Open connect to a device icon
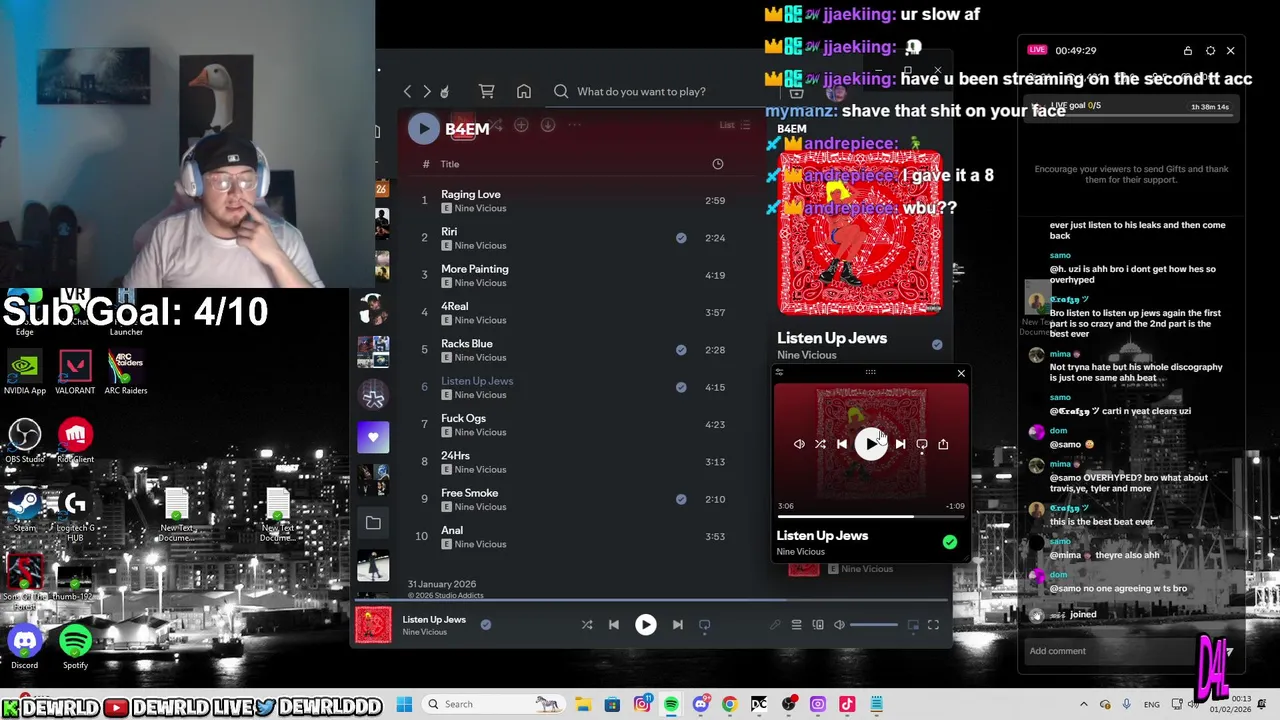 click(x=818, y=625)
